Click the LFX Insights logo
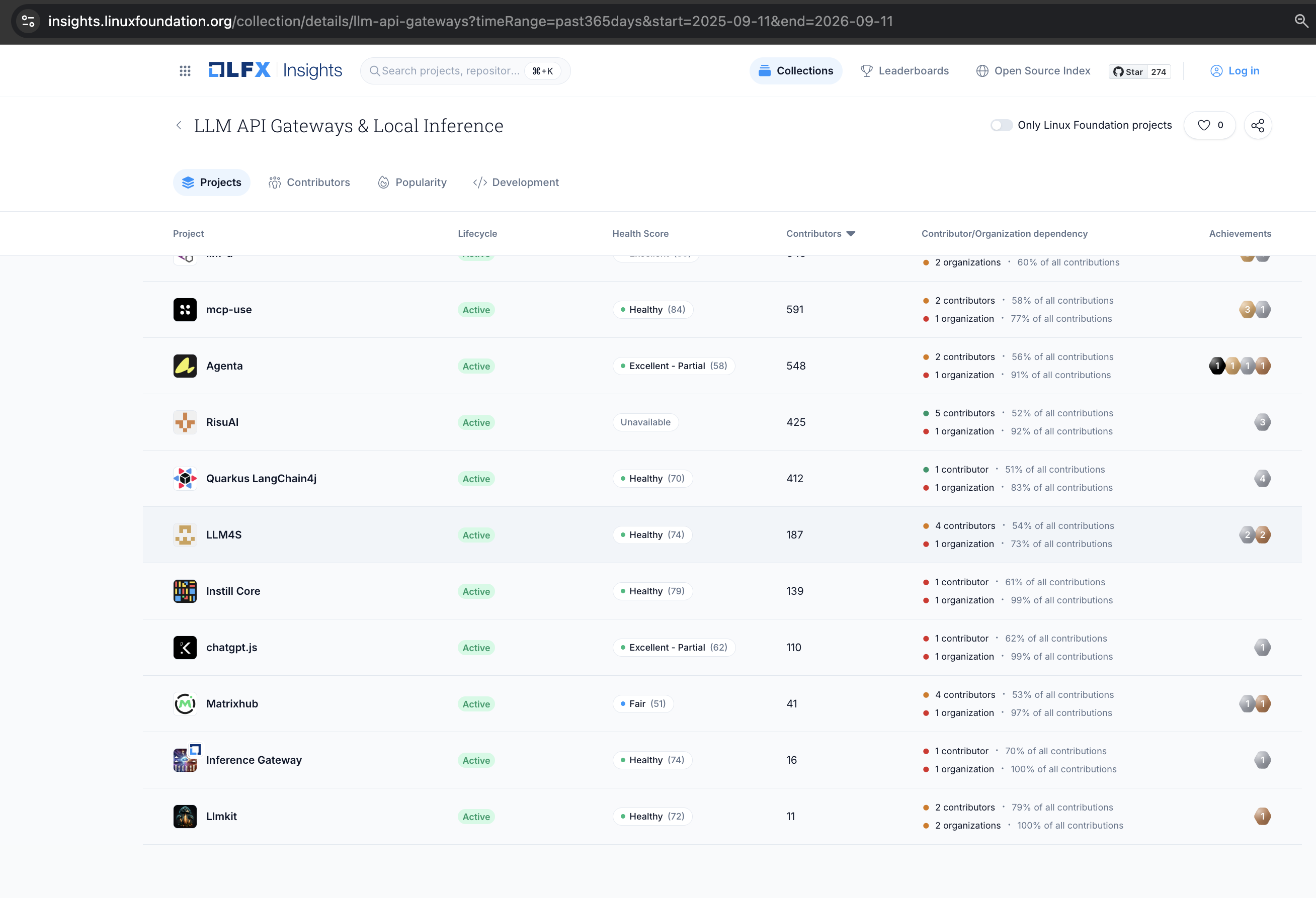 [x=275, y=70]
